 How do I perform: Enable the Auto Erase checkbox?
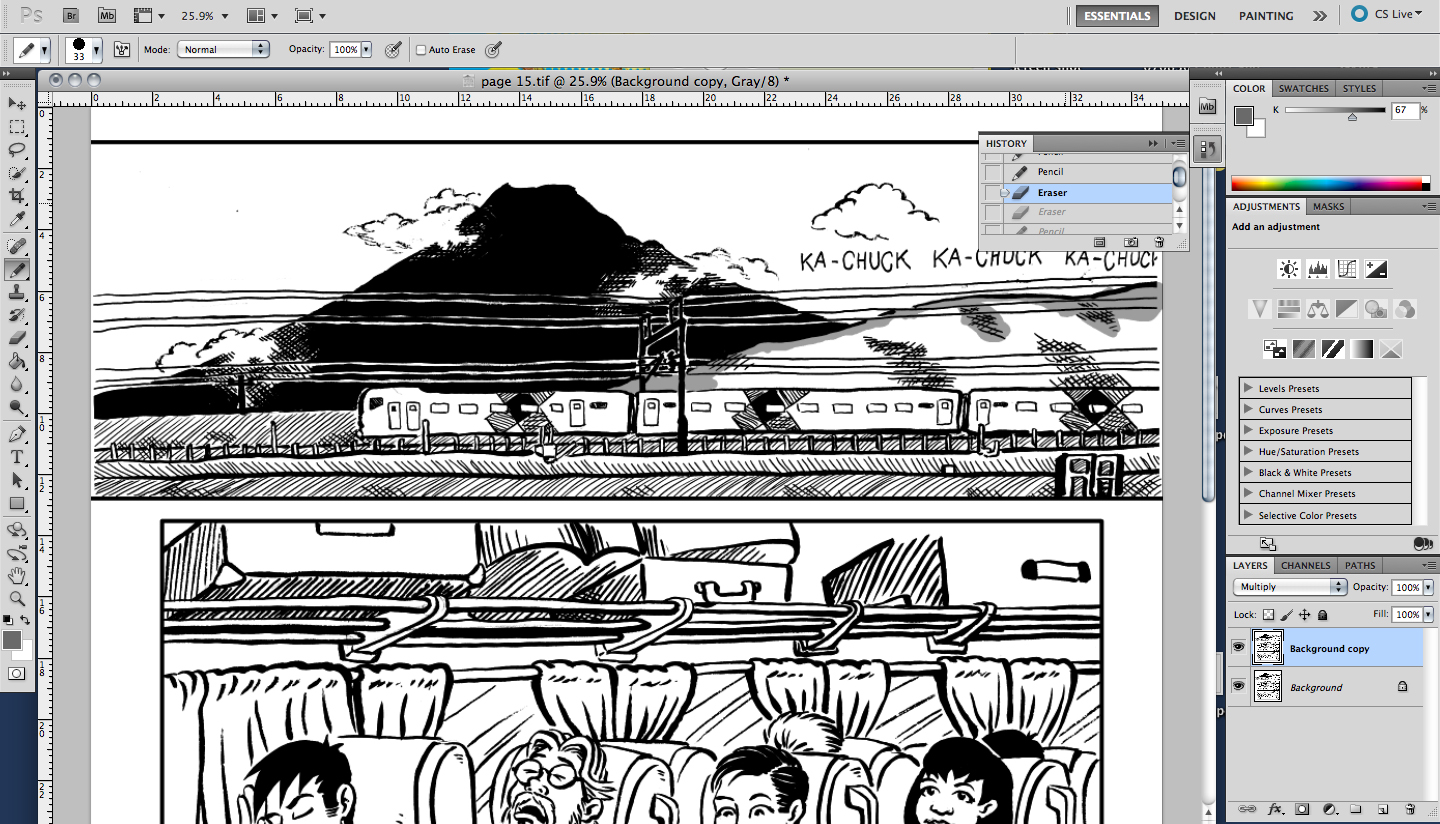(x=420, y=49)
